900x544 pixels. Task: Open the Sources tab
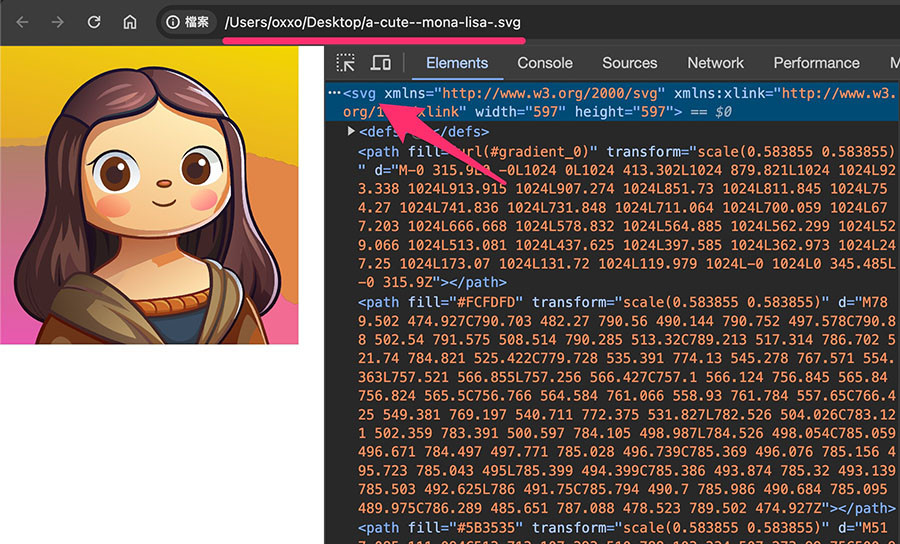(x=630, y=63)
